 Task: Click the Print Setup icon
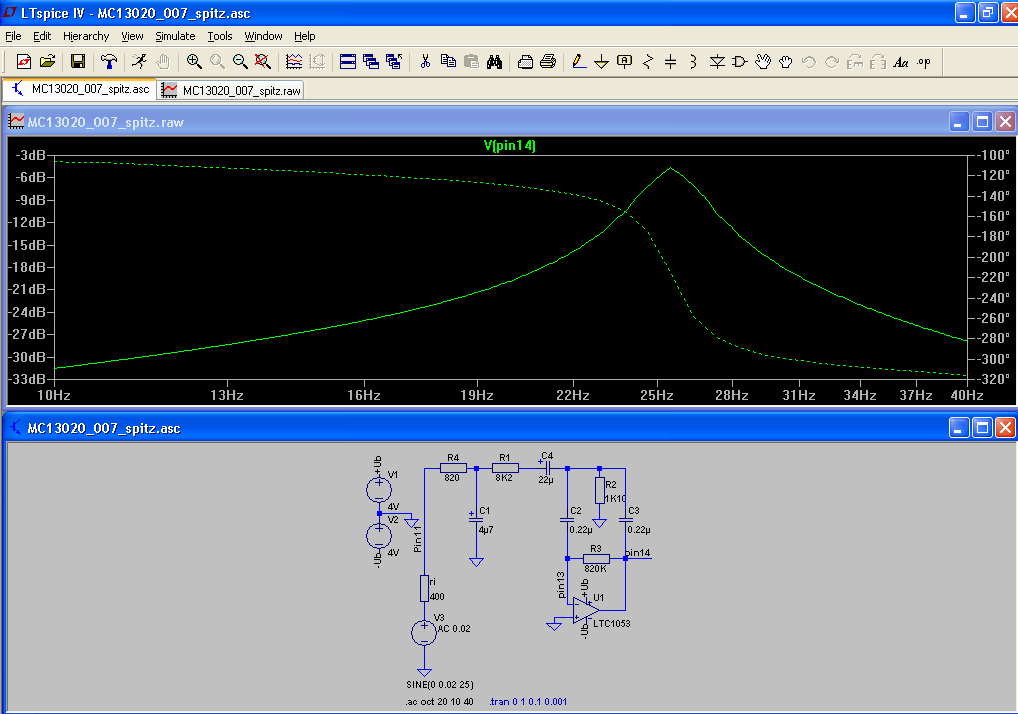(525, 62)
